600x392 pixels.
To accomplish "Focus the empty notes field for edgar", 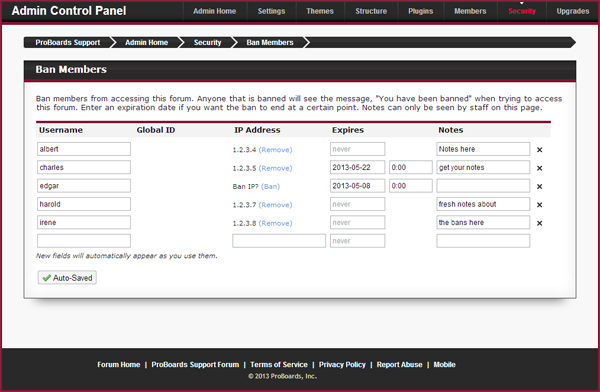I will pyautogui.click(x=483, y=186).
